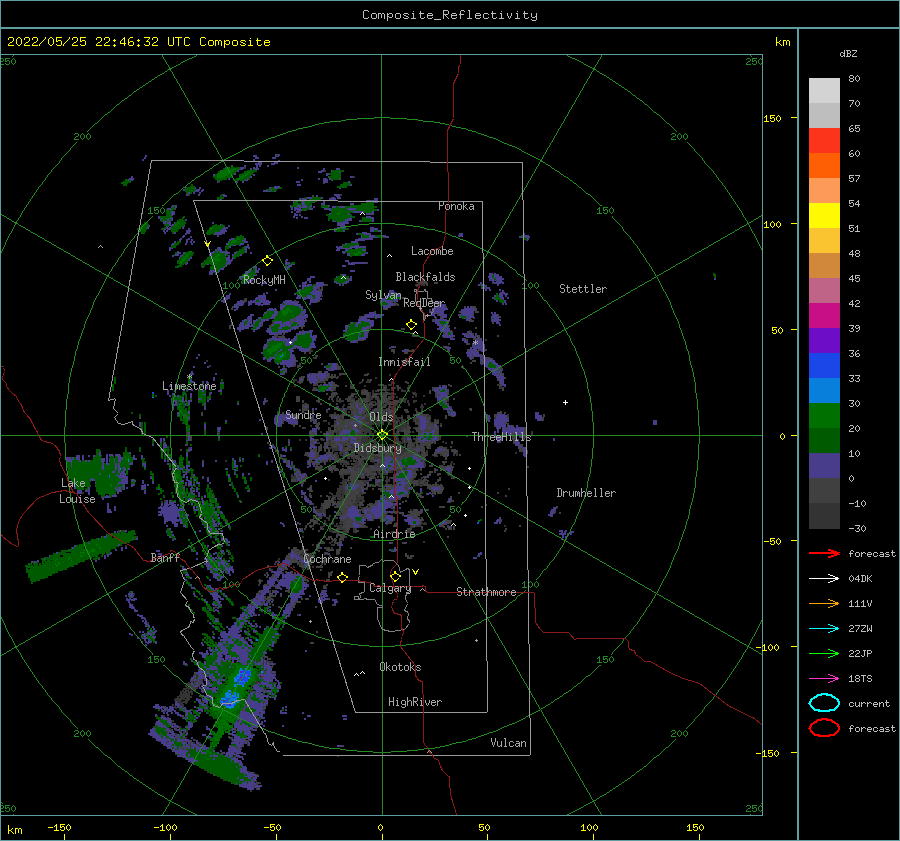Click the Composite_Reflectivity title text
Viewport: 900px width, 841px height.
[x=449, y=15]
